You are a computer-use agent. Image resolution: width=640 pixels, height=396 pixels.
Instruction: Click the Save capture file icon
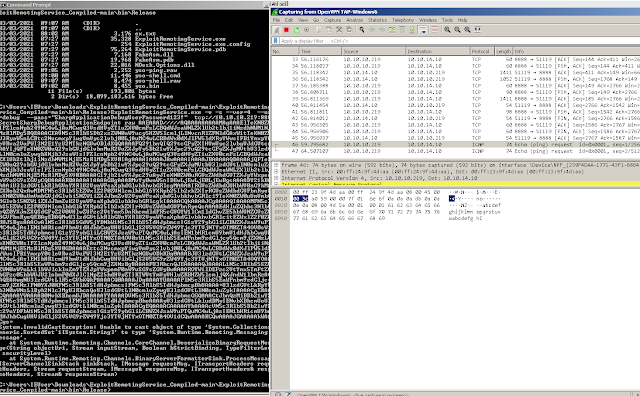(329, 30)
